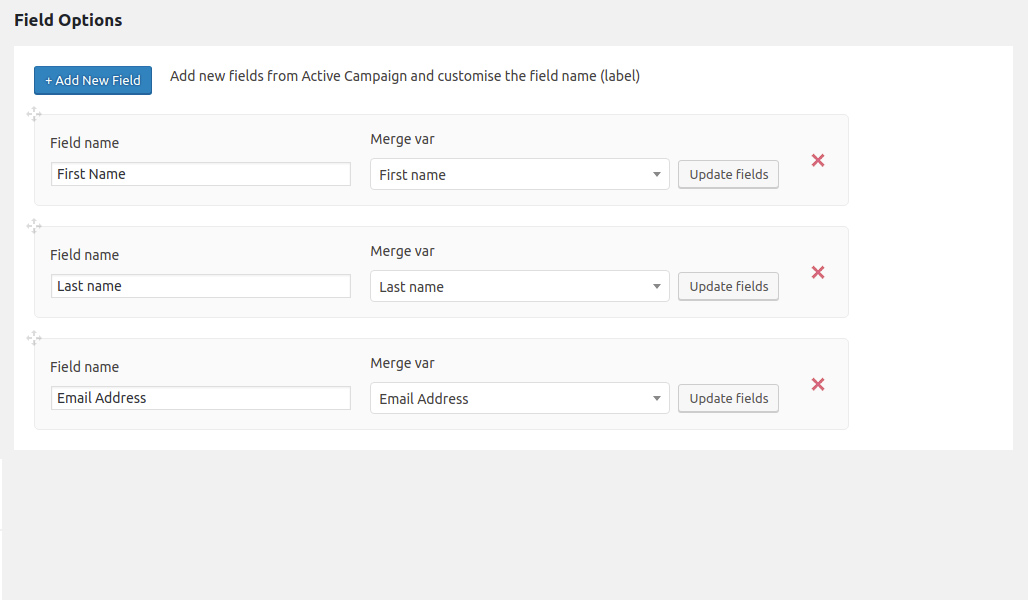
Task: Click the drag handle for Email Address row
Action: (x=34, y=339)
